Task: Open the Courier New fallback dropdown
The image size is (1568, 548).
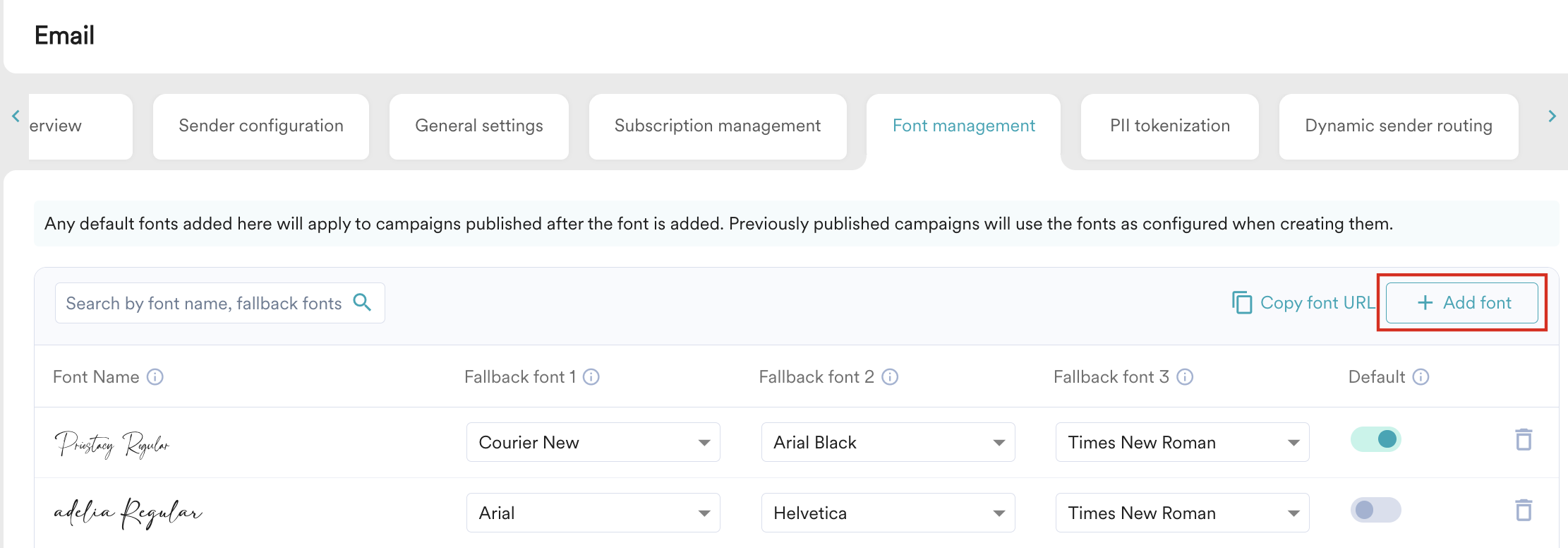Action: [x=593, y=443]
